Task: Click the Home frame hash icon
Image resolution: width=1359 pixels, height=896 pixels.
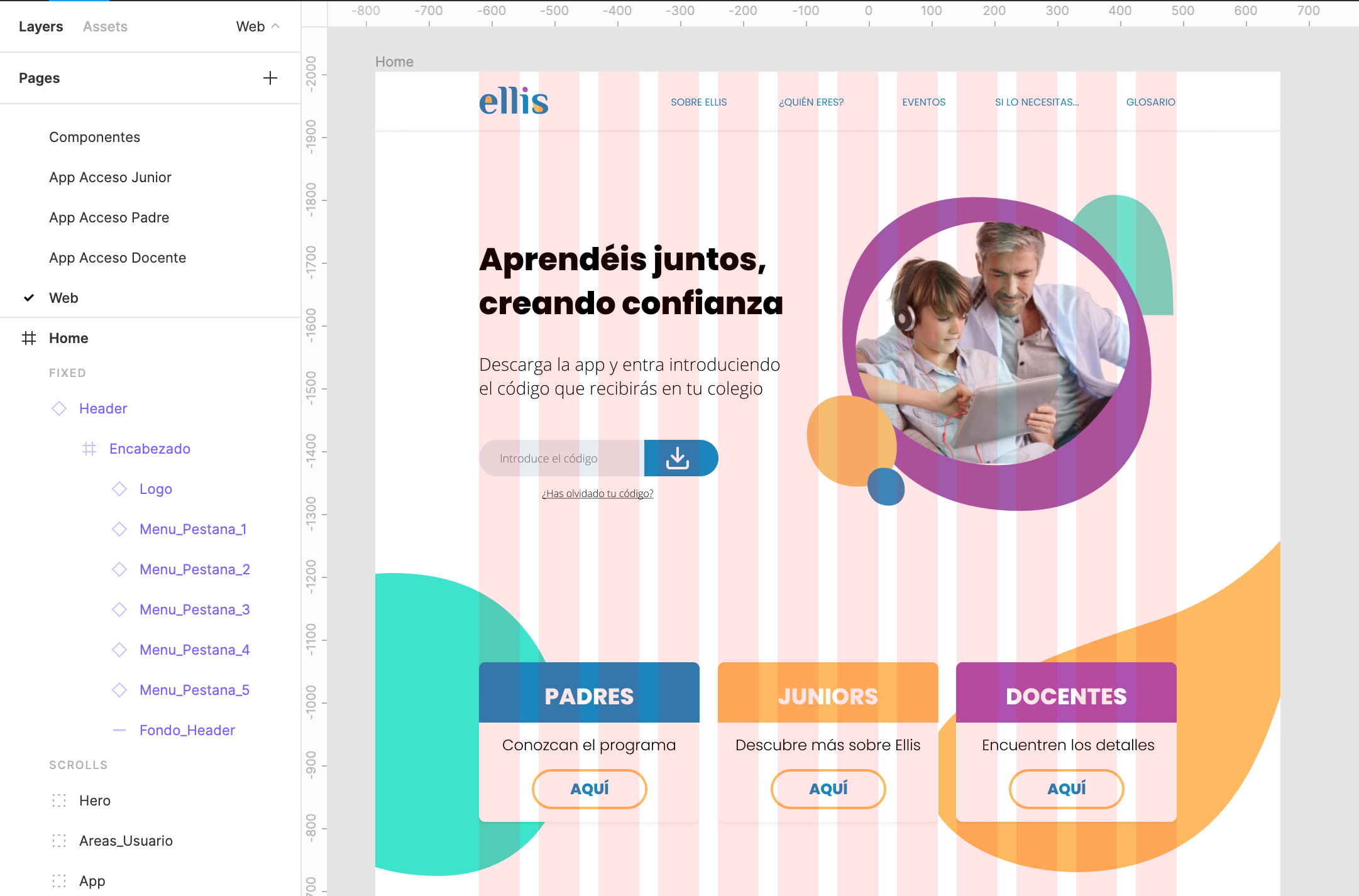Action: [x=29, y=338]
